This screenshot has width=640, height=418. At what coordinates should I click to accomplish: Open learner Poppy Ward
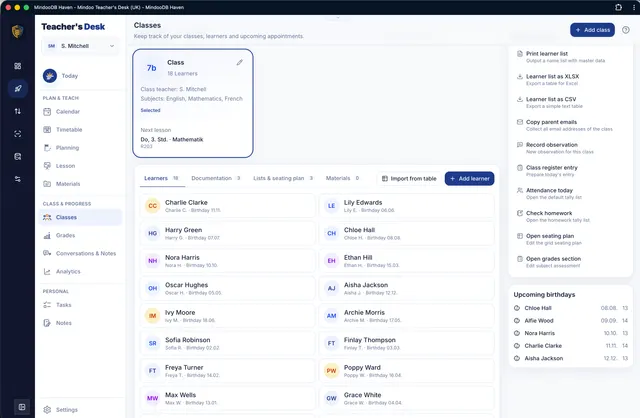click(407, 371)
